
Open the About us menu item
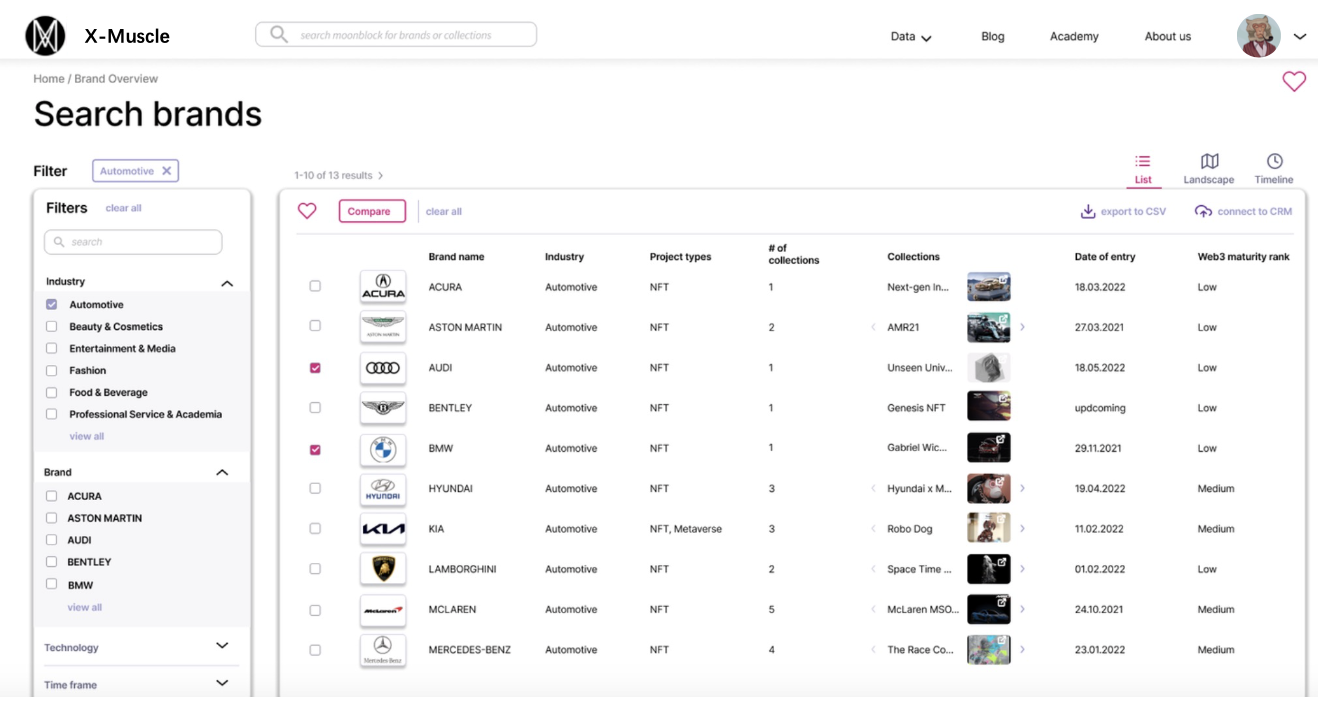[1168, 36]
